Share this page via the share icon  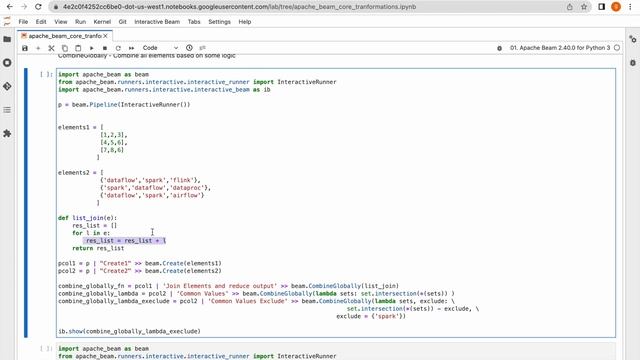[x=569, y=7]
